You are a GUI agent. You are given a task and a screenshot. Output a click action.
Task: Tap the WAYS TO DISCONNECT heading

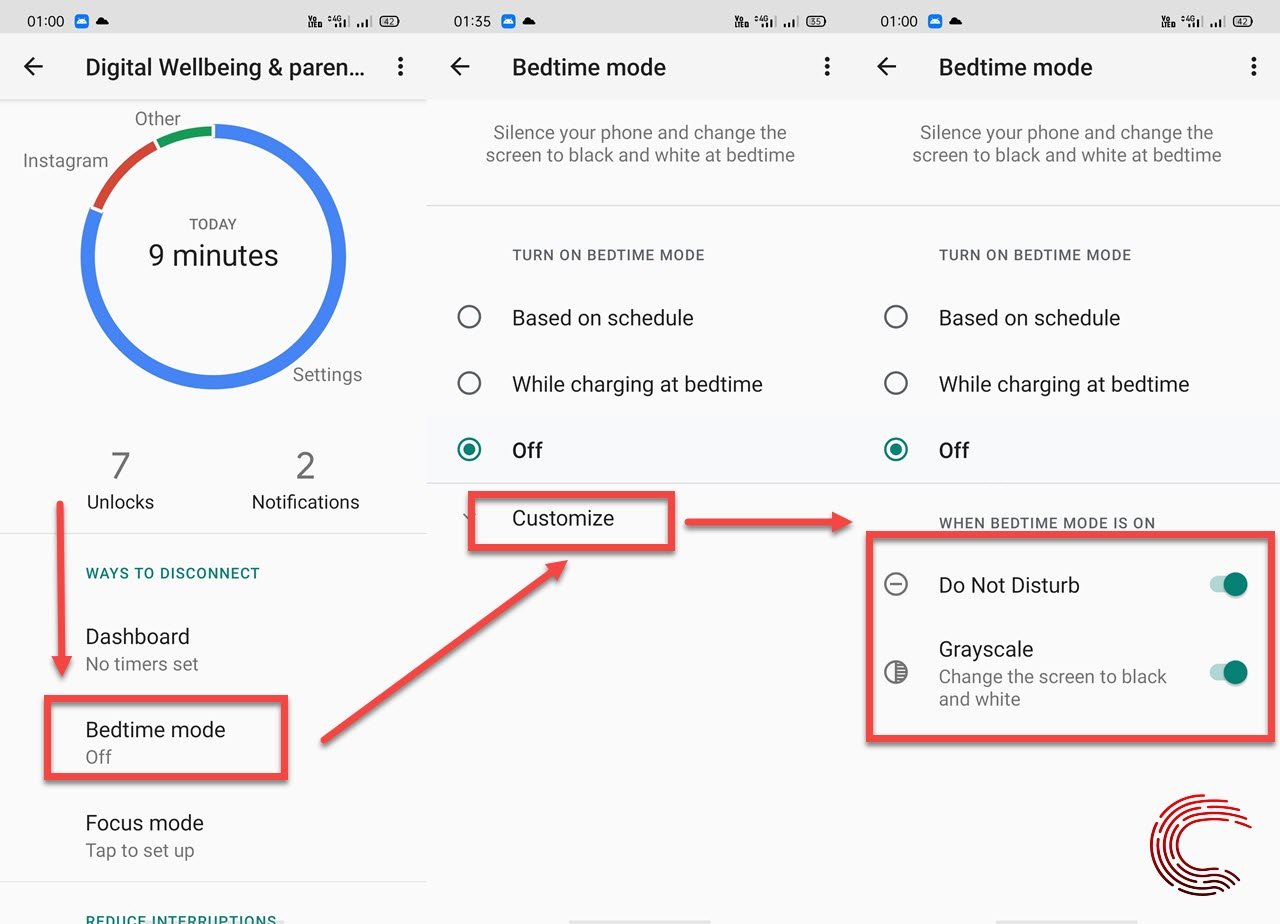pos(172,573)
